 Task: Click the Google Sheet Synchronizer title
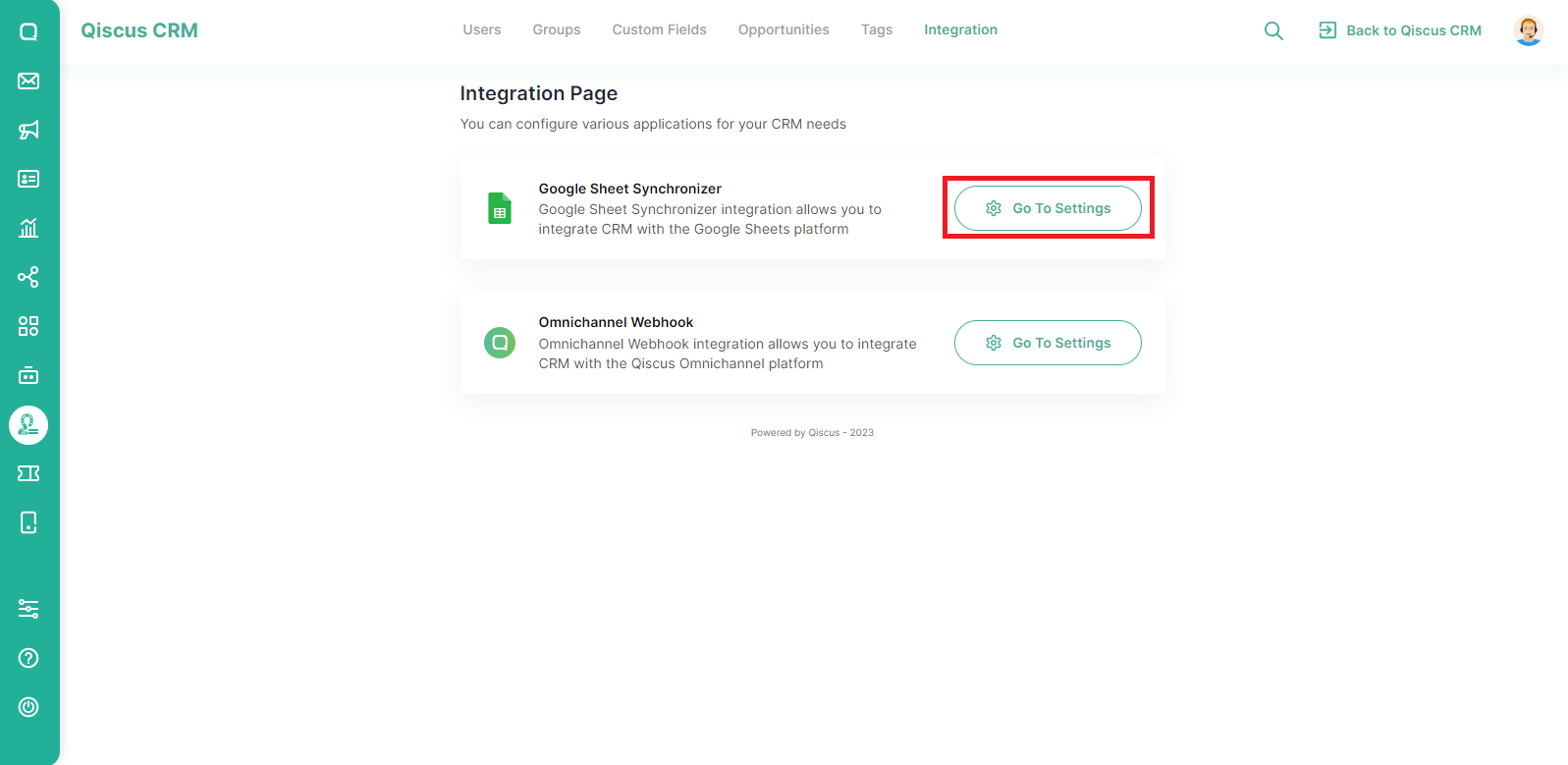point(630,189)
